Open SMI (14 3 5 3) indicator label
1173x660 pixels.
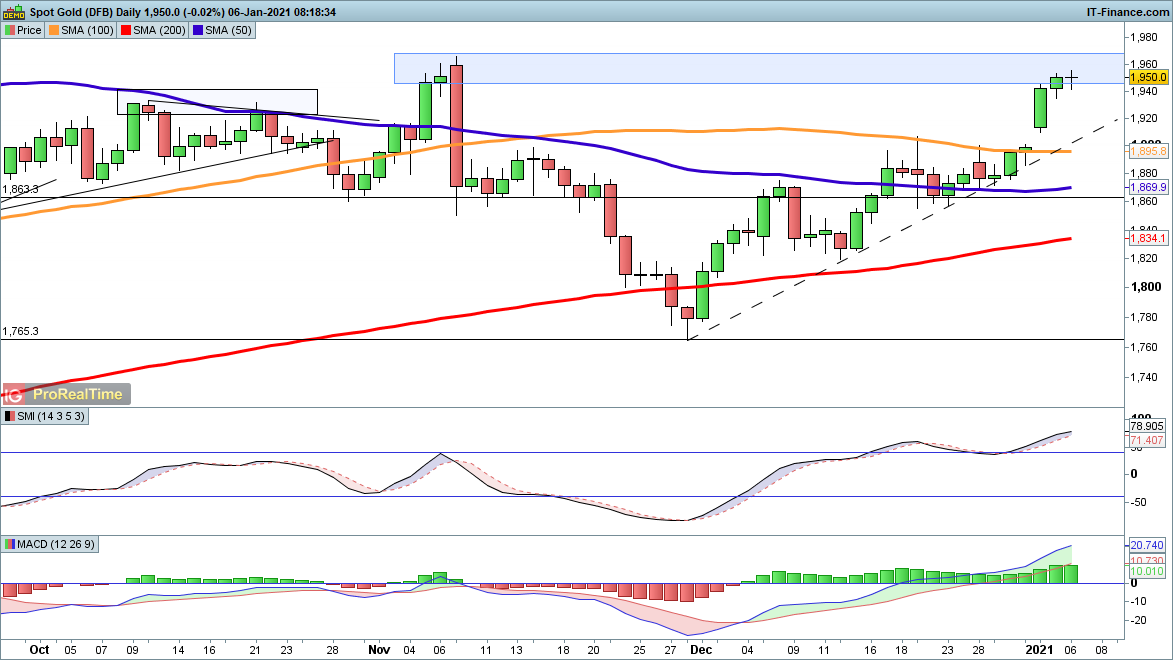(x=46, y=416)
